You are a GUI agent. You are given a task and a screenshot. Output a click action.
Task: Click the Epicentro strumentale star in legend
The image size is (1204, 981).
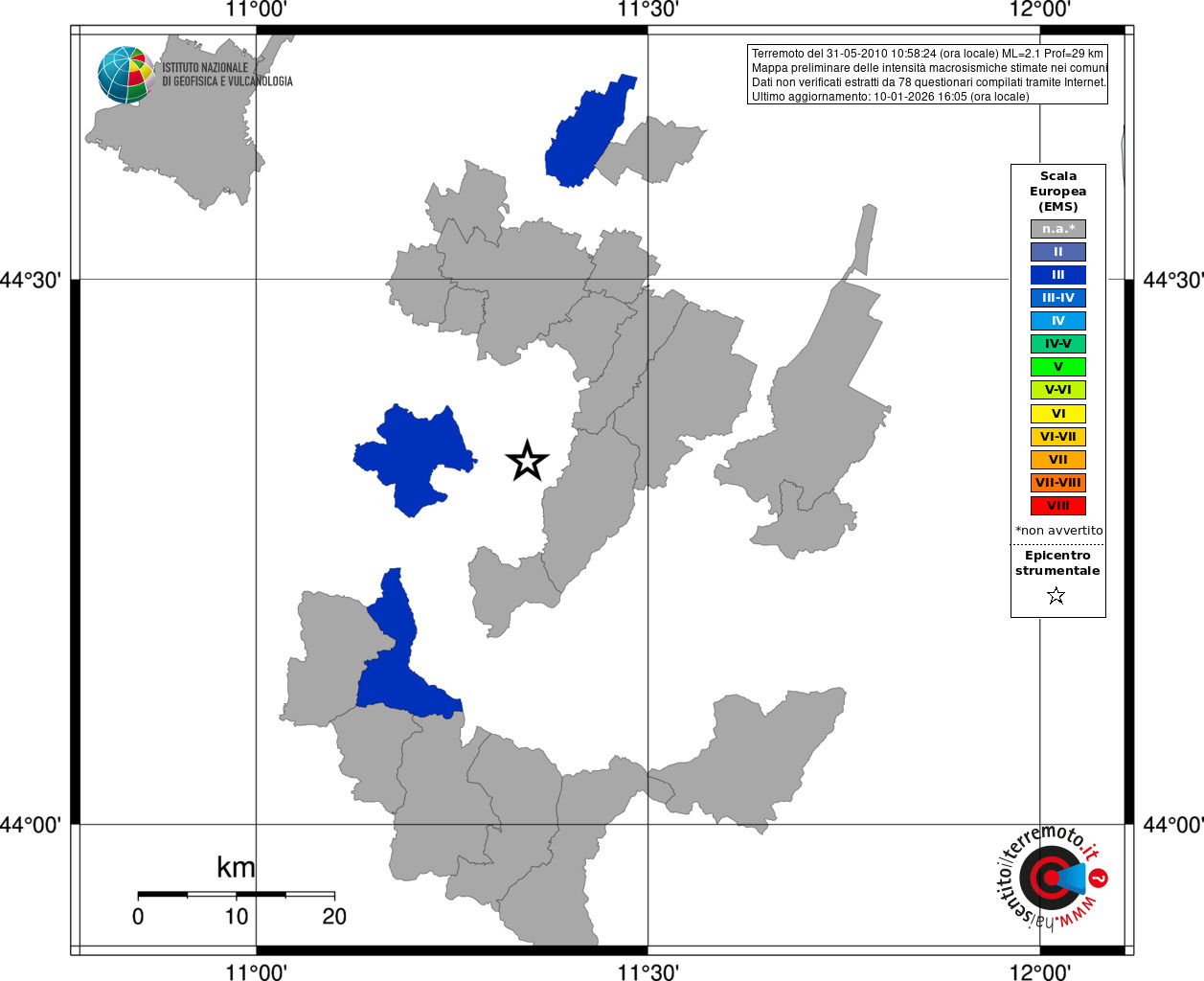click(1056, 596)
